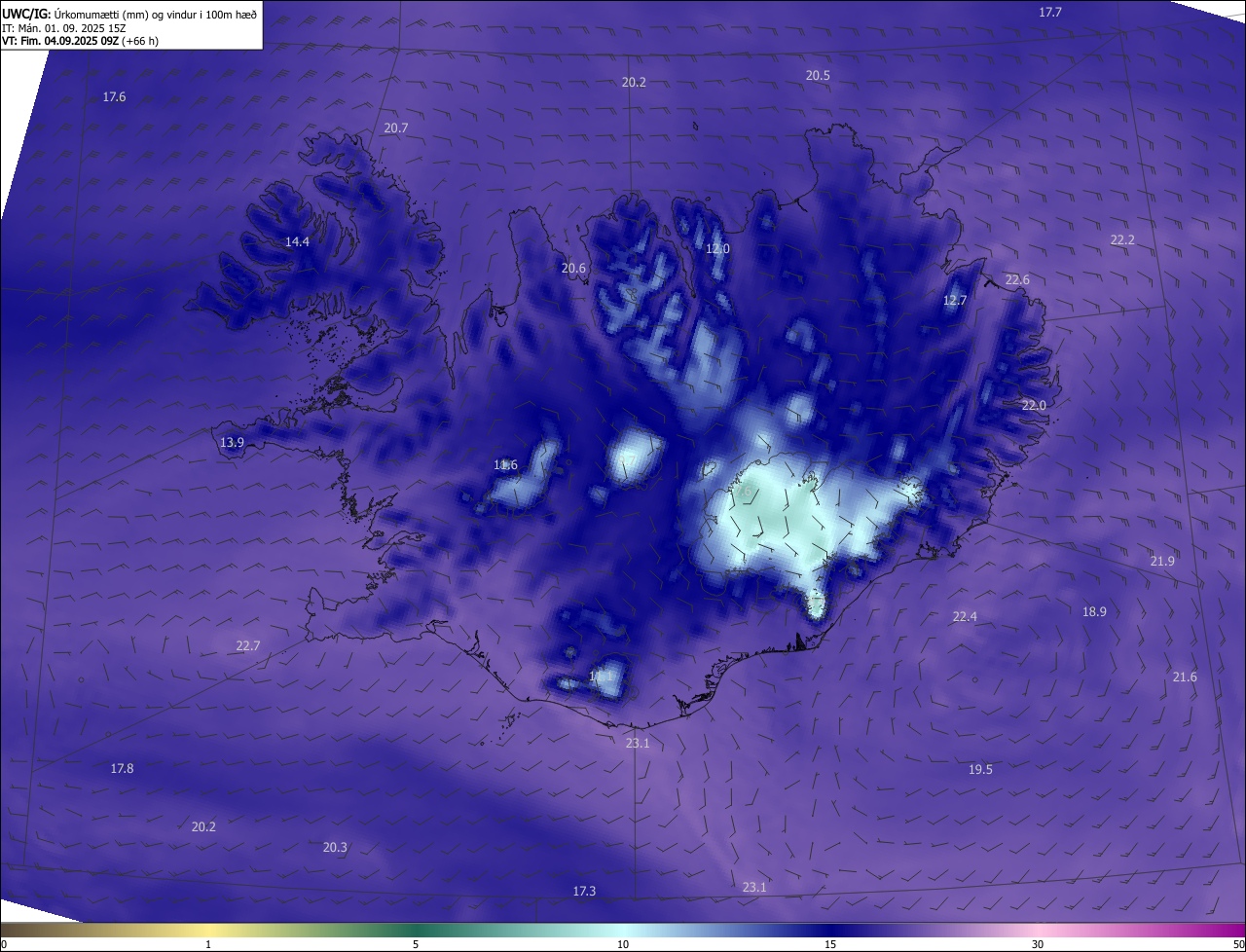Image resolution: width=1246 pixels, height=952 pixels.
Task: Pick the dark blue colour at scale 15
Action: (830, 931)
